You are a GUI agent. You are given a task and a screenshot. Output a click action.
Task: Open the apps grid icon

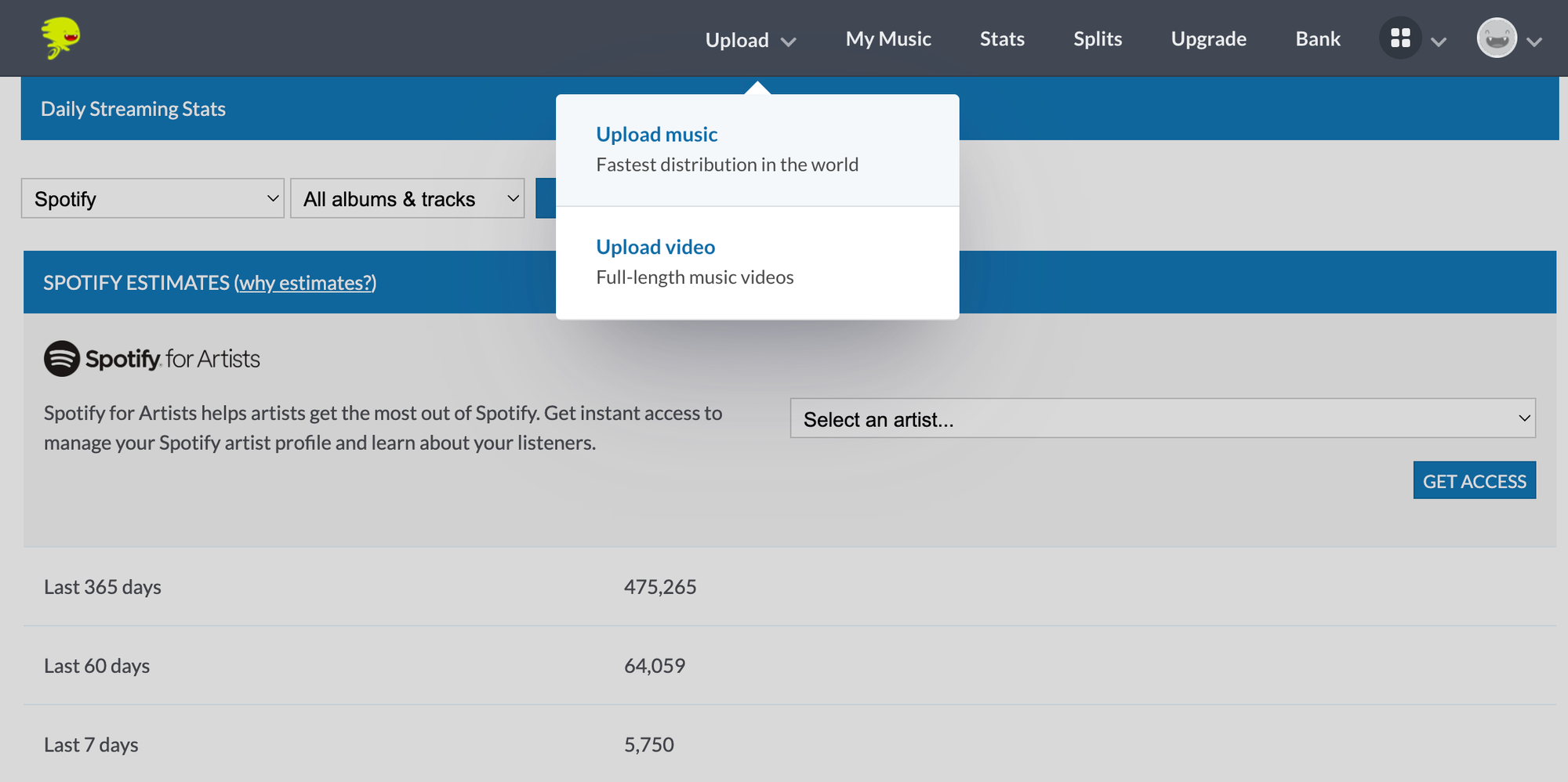click(x=1400, y=37)
